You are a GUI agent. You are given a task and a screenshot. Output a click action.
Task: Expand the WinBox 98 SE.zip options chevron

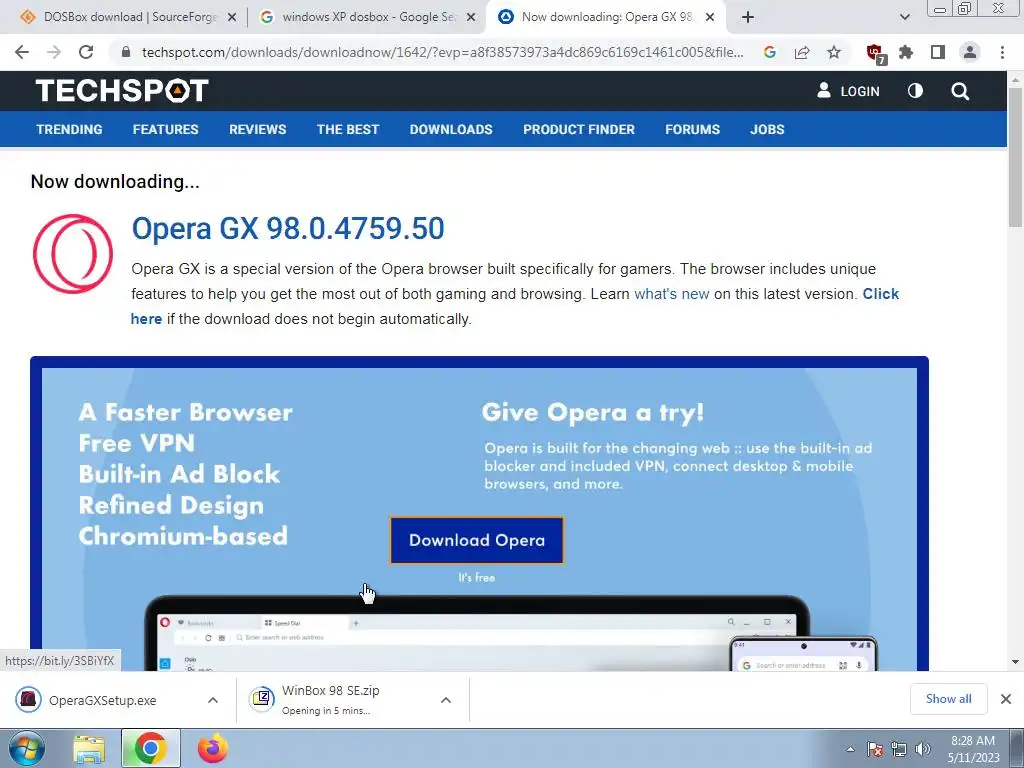coord(446,700)
